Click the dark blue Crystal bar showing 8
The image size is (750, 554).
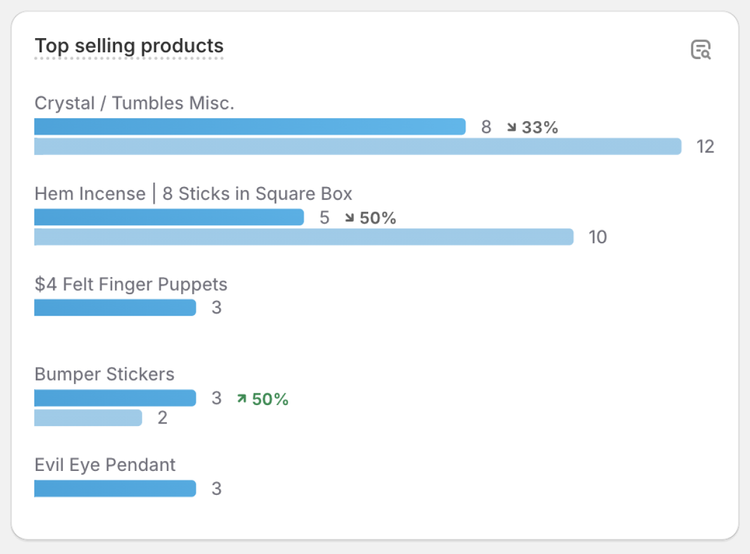(250, 127)
